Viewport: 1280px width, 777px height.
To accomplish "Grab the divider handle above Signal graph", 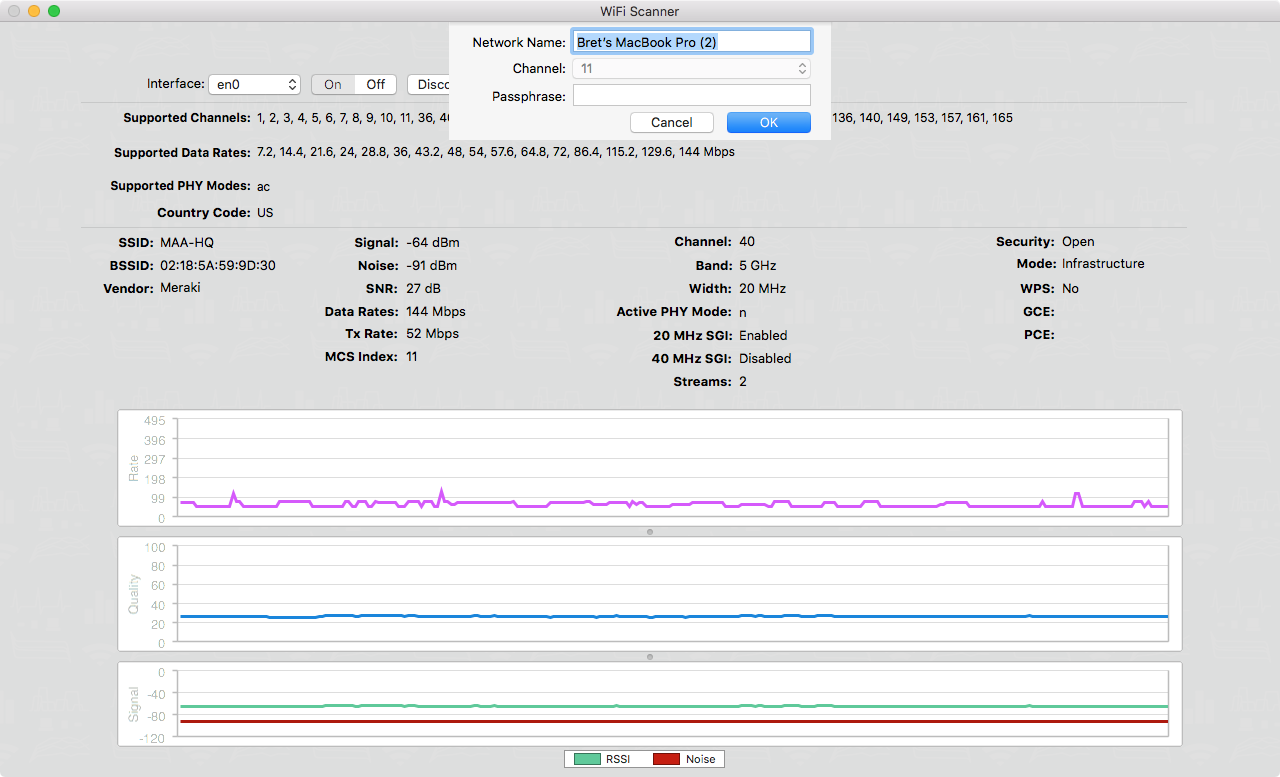I will 650,657.
